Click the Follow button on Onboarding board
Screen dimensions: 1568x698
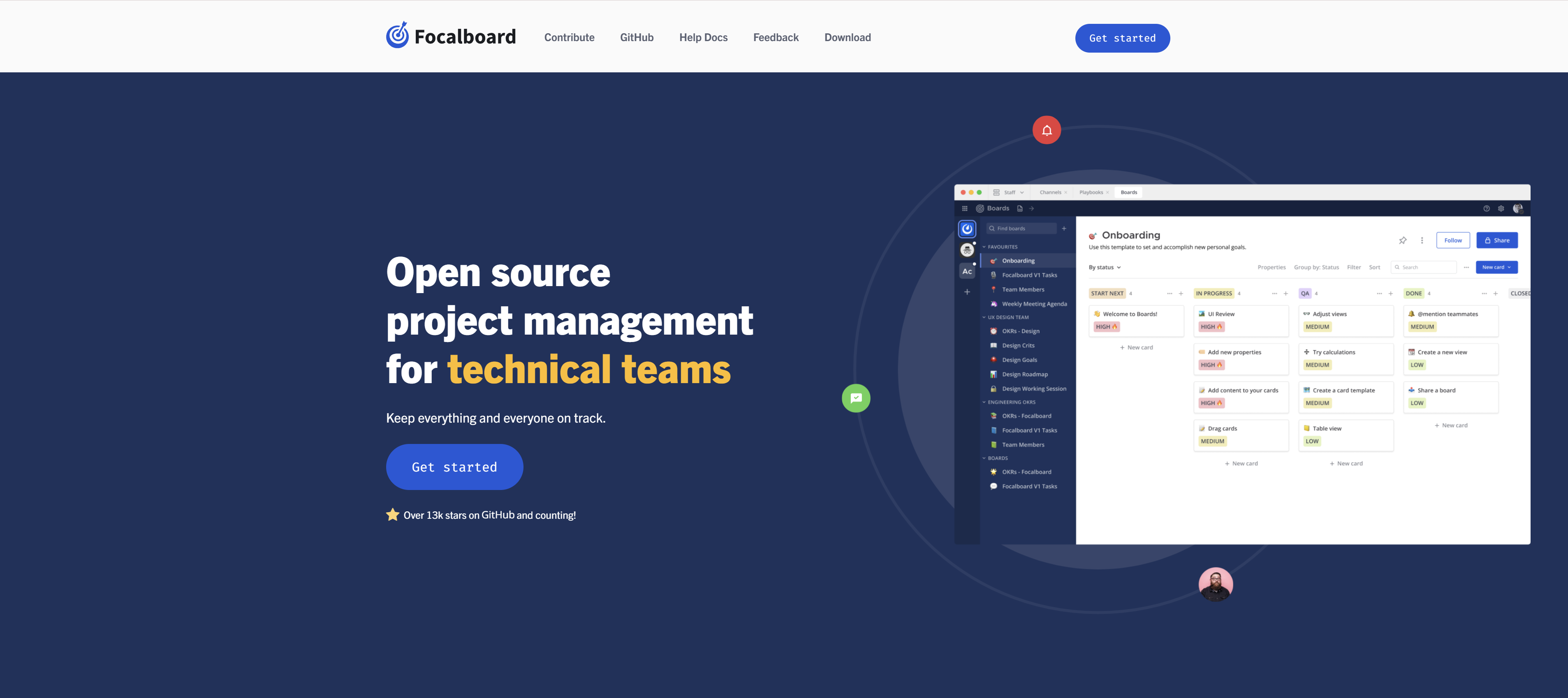pos(1452,240)
